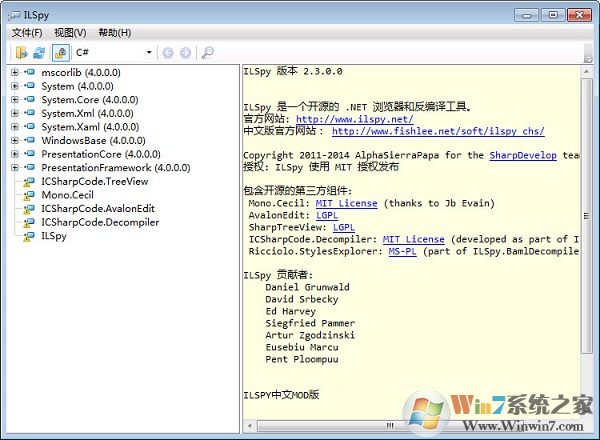Screen dimensions: 600x440
Task: Open search with magnifier icon
Action: coord(207,52)
